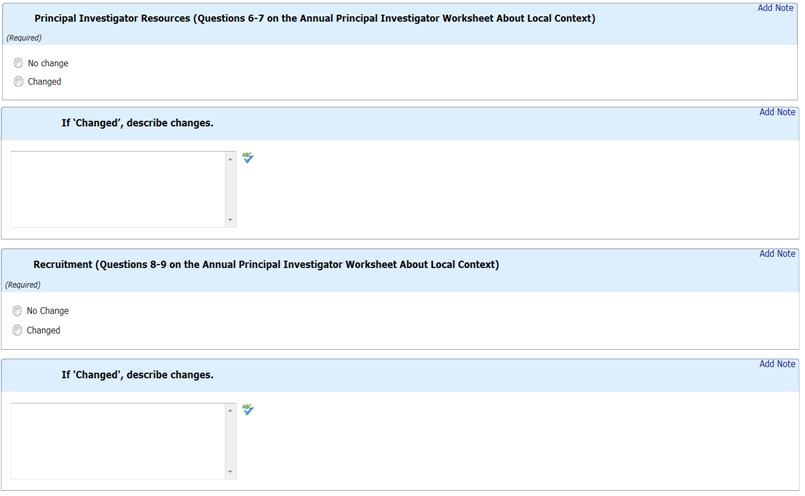805x496 pixels.
Task: Click the 'Principal Investigator Resources' question heading
Action: (x=315, y=18)
